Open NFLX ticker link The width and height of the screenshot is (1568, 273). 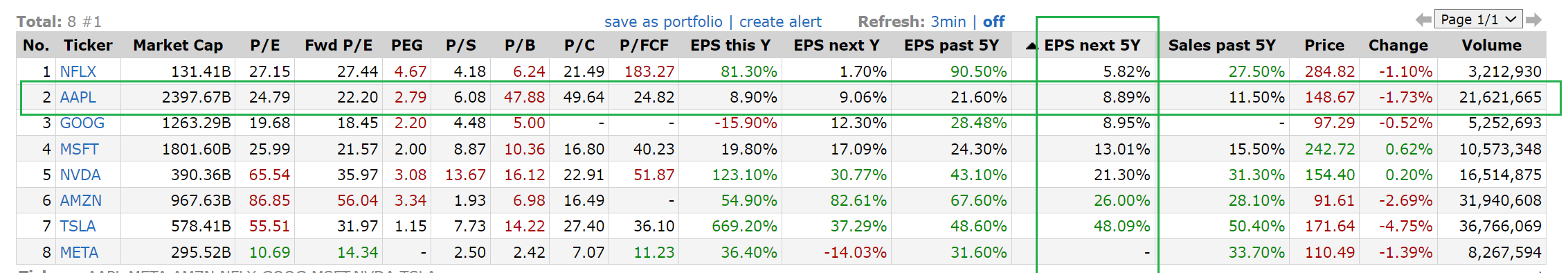(x=78, y=71)
